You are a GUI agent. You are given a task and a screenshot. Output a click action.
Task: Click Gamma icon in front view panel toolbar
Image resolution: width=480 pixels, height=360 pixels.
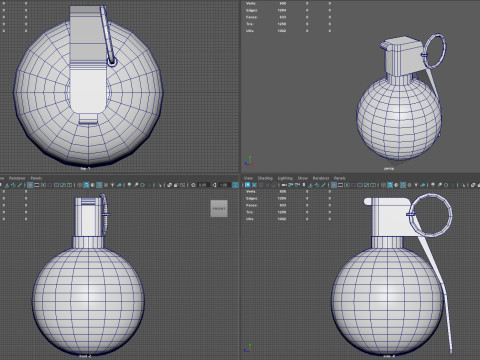[x=214, y=185]
